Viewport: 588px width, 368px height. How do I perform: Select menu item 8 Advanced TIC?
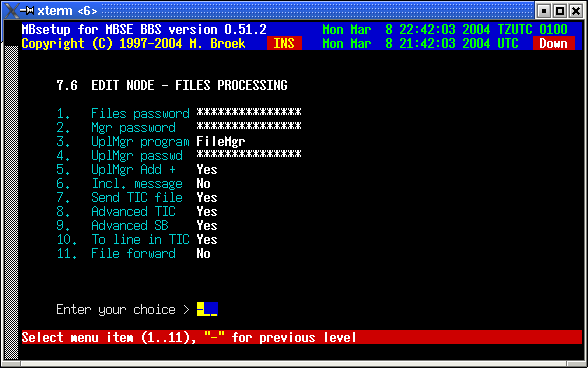point(116,212)
